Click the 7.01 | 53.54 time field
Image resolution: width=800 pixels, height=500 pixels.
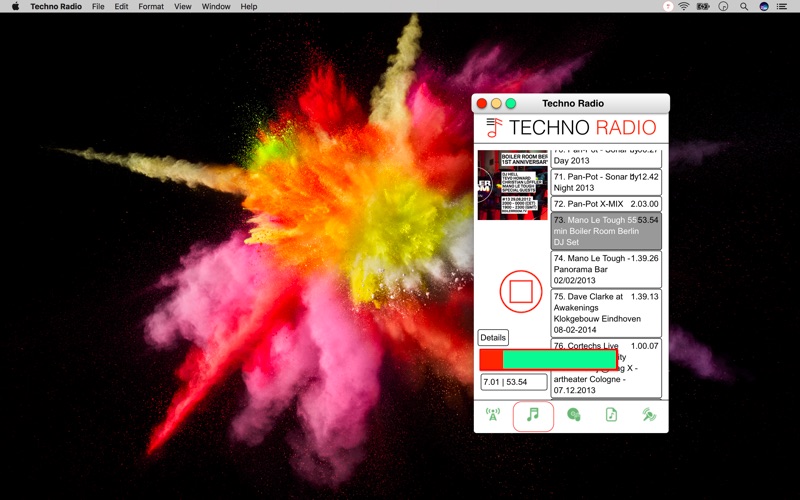tap(514, 382)
